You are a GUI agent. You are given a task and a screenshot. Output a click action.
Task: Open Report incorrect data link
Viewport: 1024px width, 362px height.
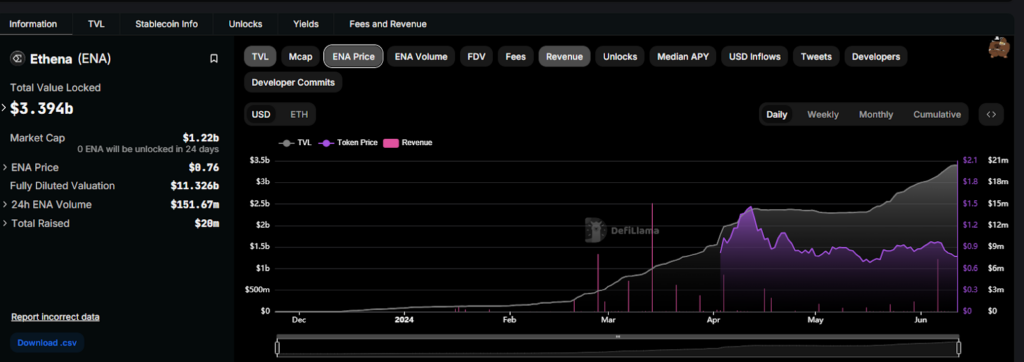pyautogui.click(x=56, y=317)
